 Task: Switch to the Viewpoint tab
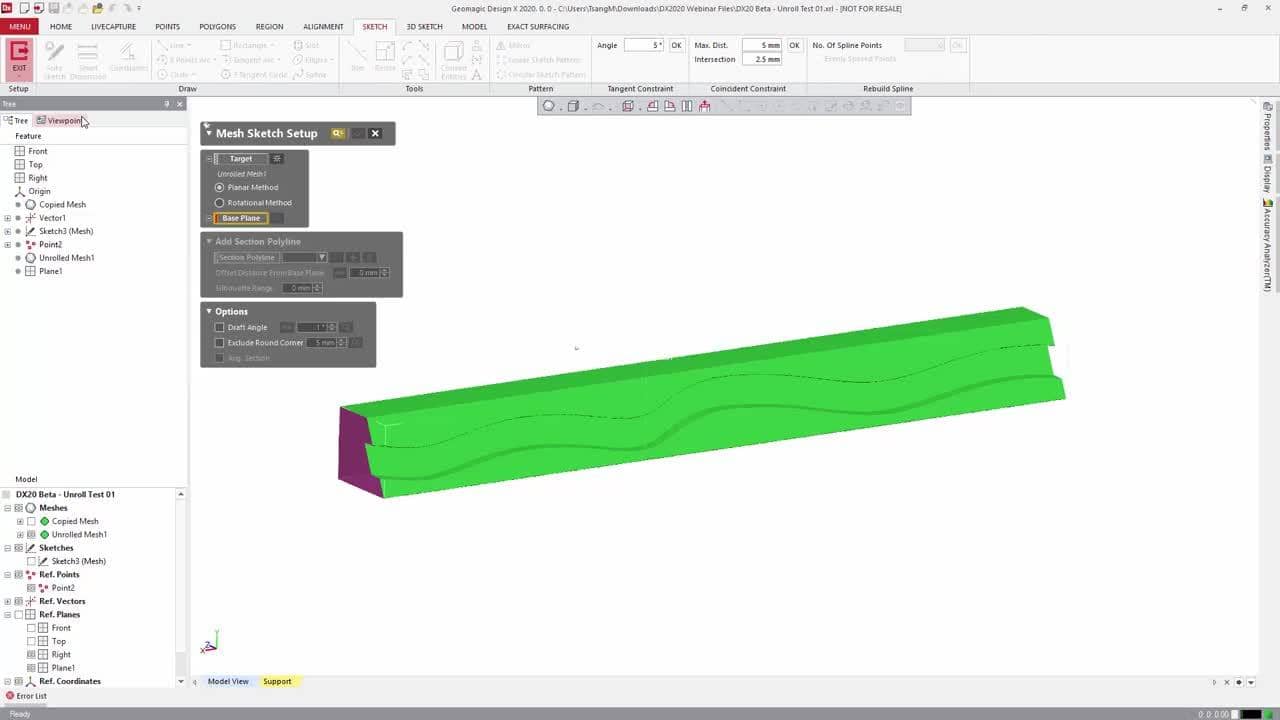tap(60, 121)
